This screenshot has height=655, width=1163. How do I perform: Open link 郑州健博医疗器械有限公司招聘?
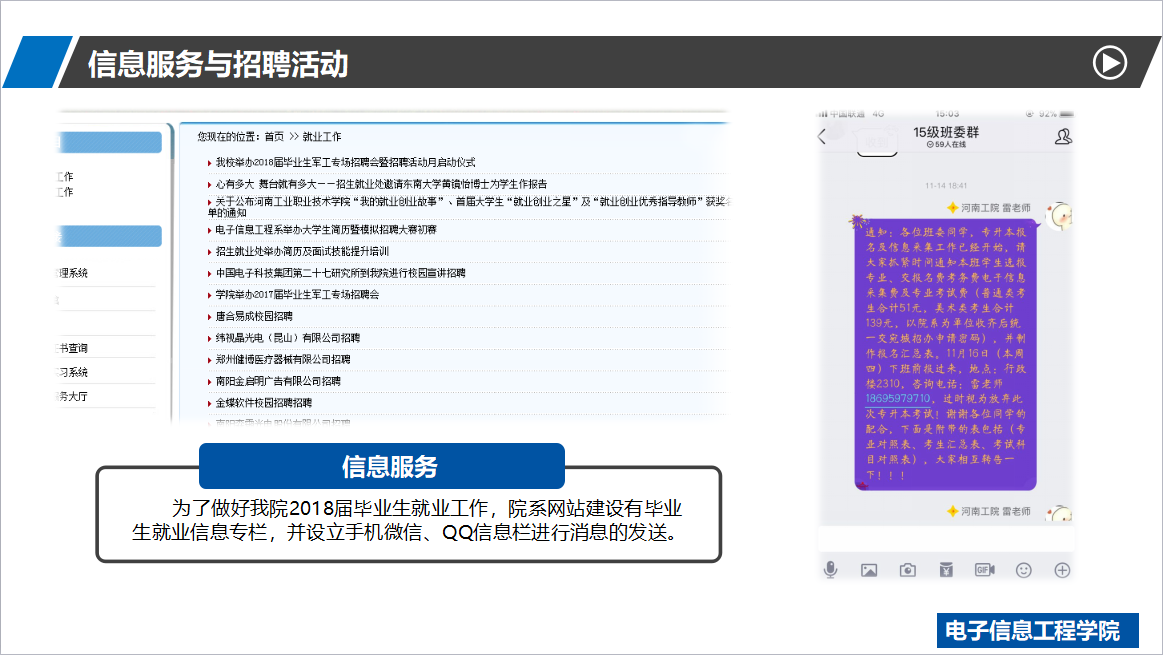click(283, 359)
